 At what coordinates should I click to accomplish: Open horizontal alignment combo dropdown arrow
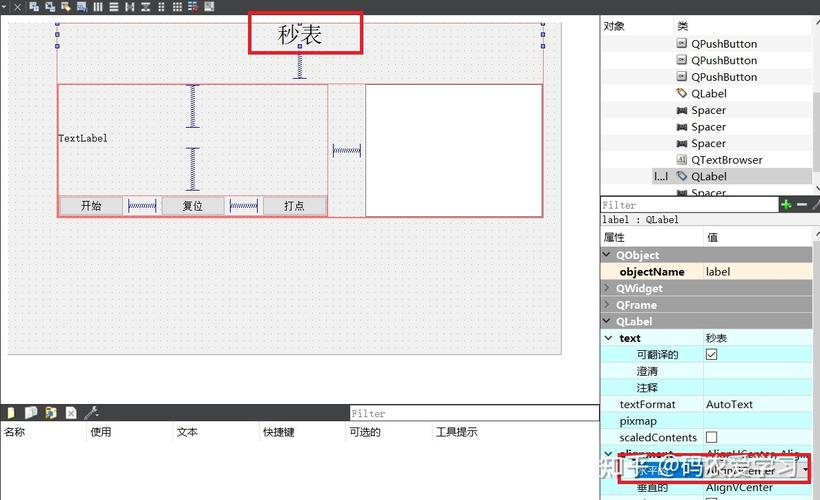tap(805, 470)
